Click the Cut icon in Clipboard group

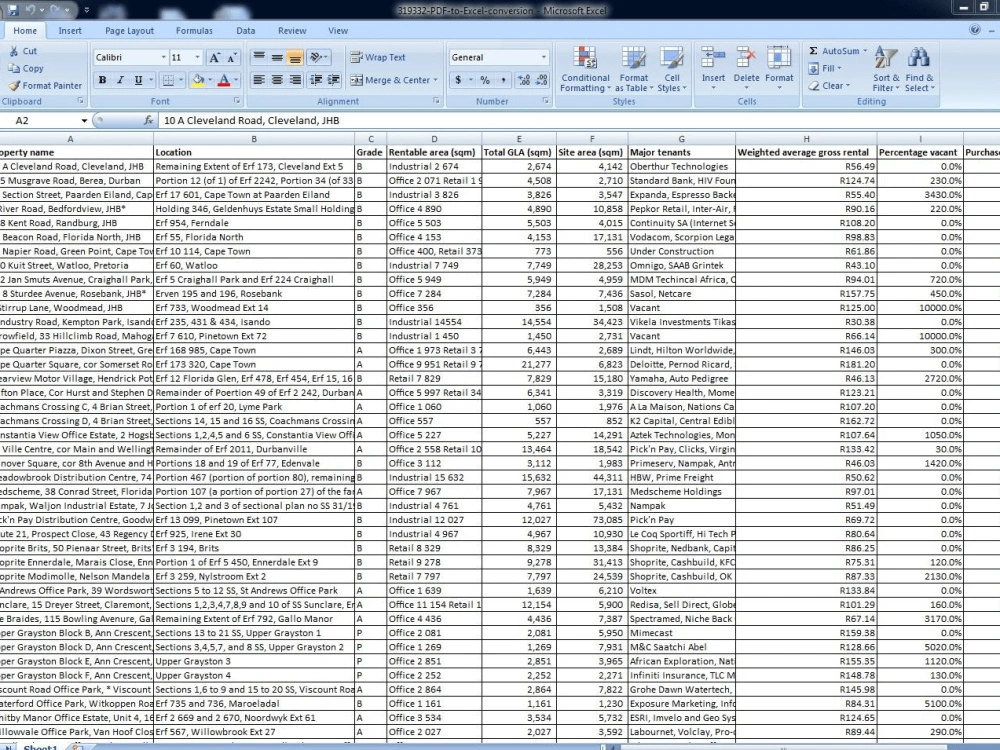click(x=14, y=51)
